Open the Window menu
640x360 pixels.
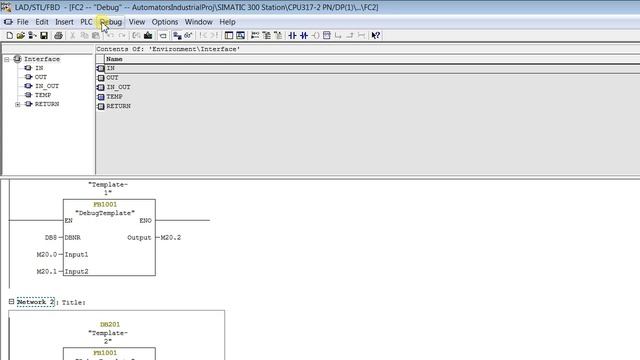point(198,22)
